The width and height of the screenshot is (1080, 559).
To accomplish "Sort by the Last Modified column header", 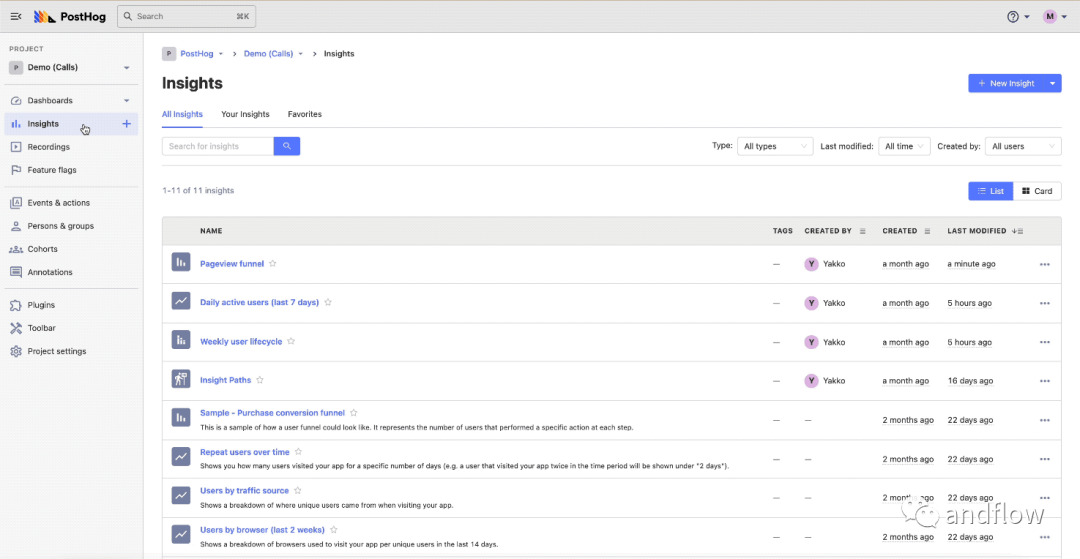I will 977,231.
